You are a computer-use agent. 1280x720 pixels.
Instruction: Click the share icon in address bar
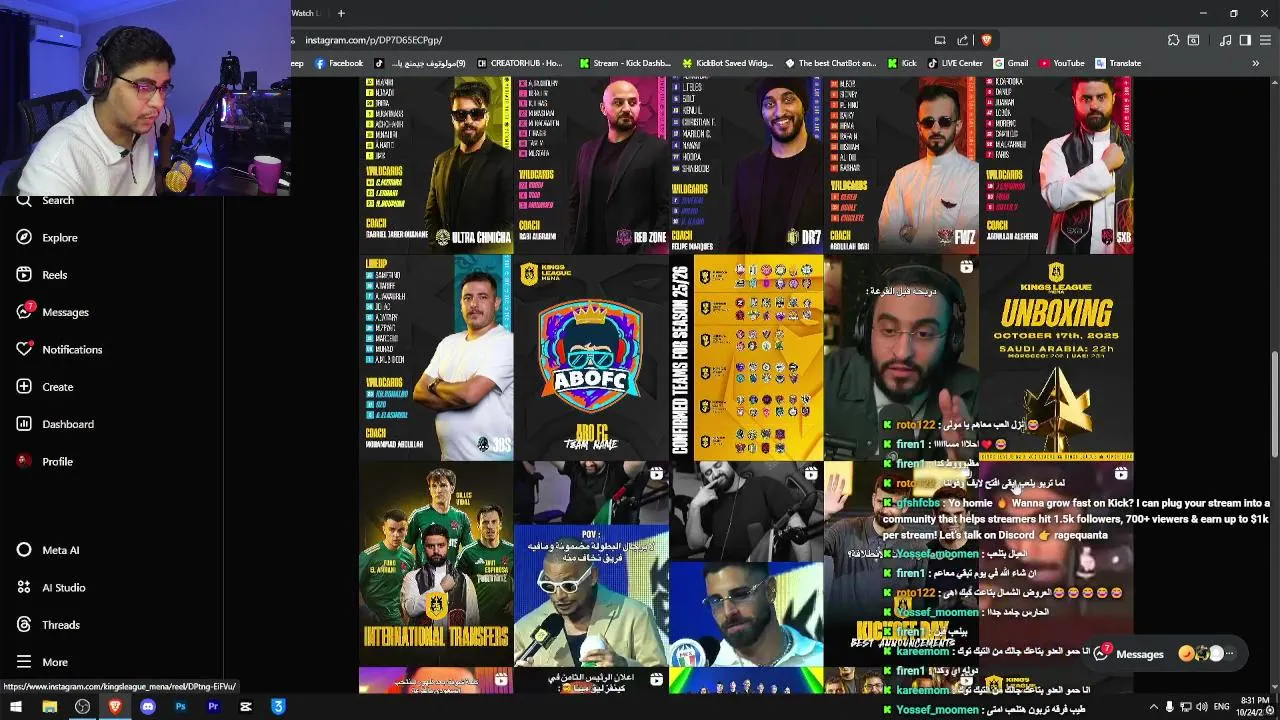tap(962, 40)
